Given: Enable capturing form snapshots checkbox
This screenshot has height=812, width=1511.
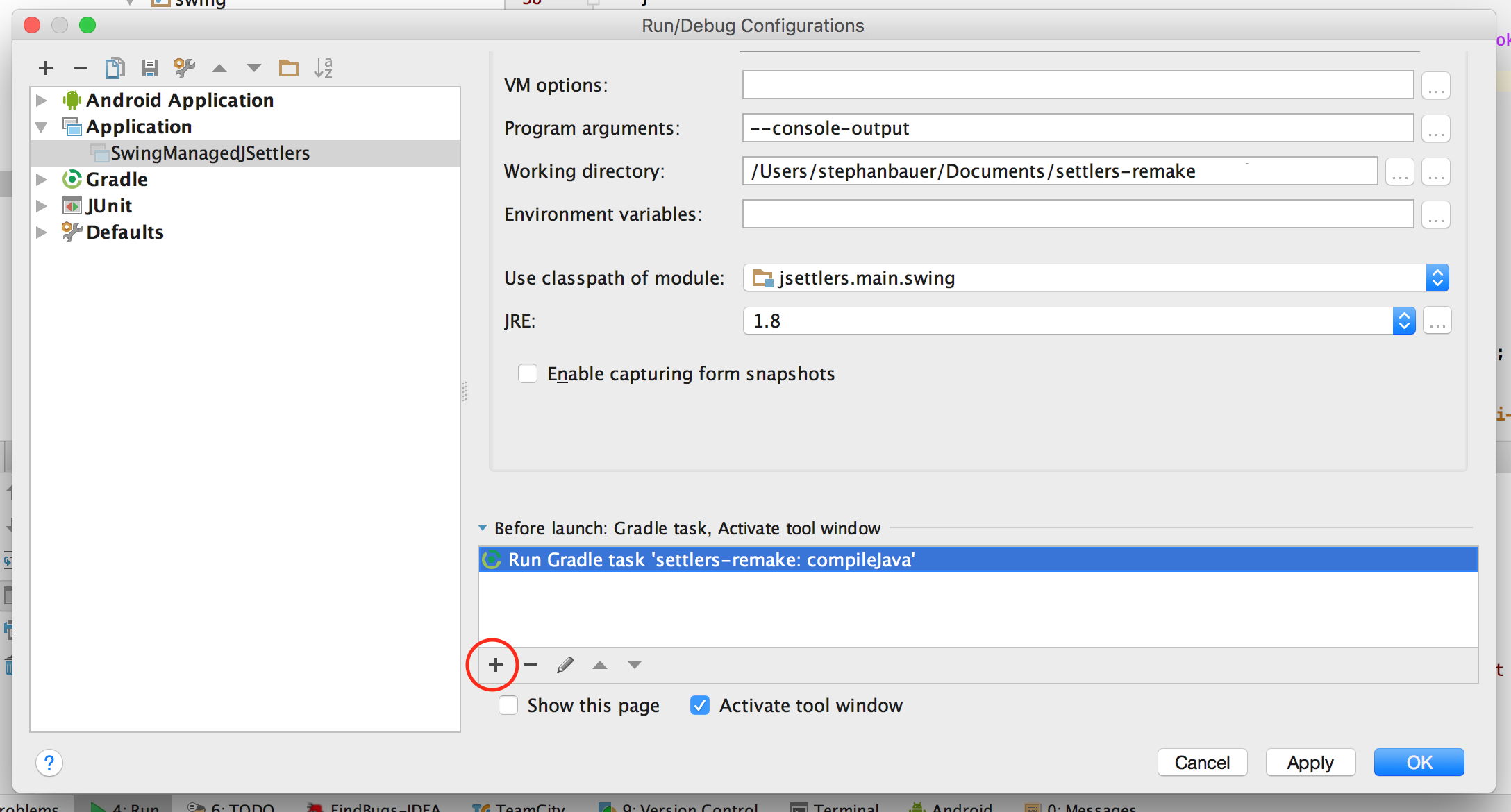Looking at the screenshot, I should (528, 373).
